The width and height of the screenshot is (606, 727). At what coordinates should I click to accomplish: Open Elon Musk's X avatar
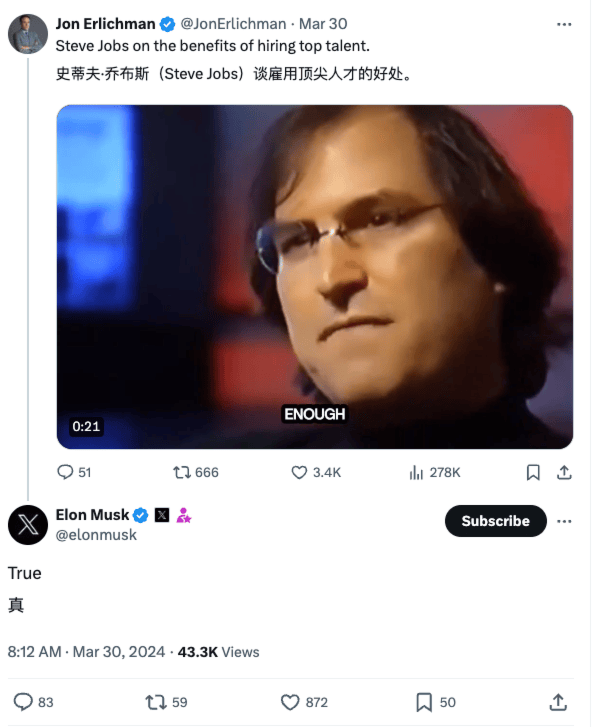pyautogui.click(x=27, y=524)
